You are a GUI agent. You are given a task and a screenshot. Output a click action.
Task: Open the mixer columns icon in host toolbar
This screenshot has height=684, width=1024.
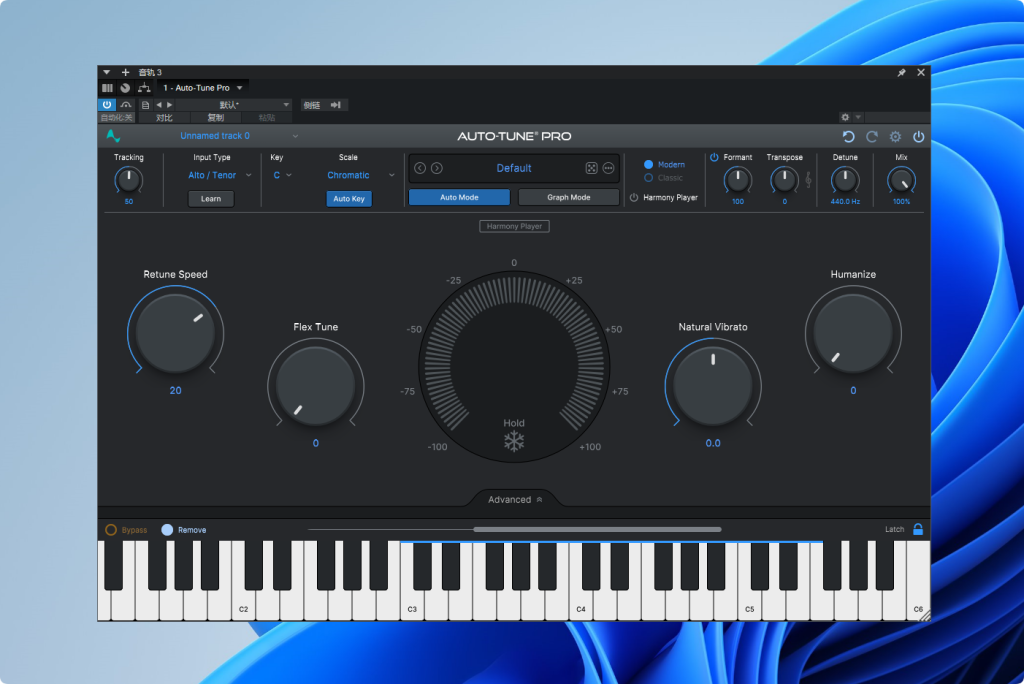(107, 88)
